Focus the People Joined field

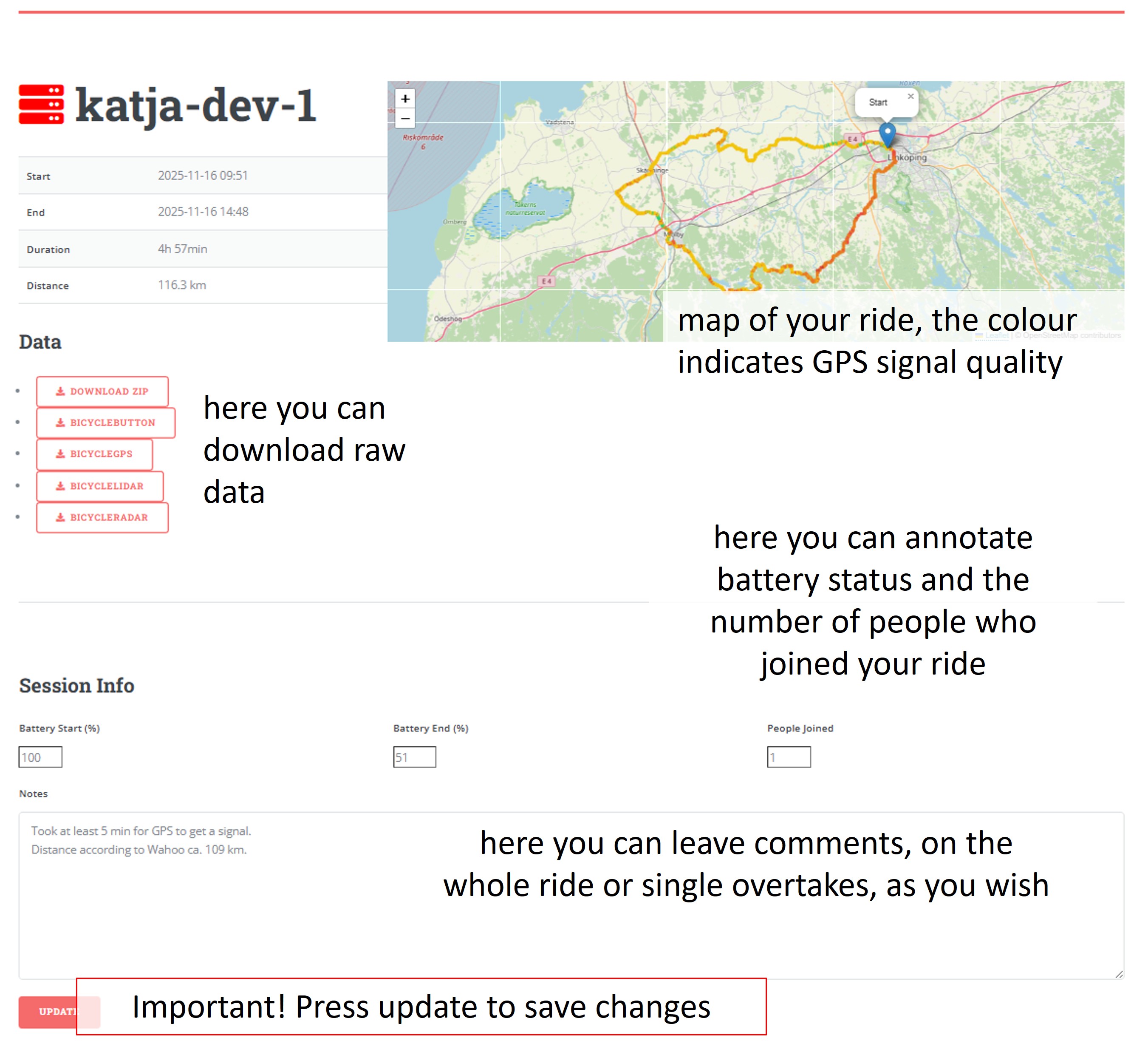click(x=789, y=757)
